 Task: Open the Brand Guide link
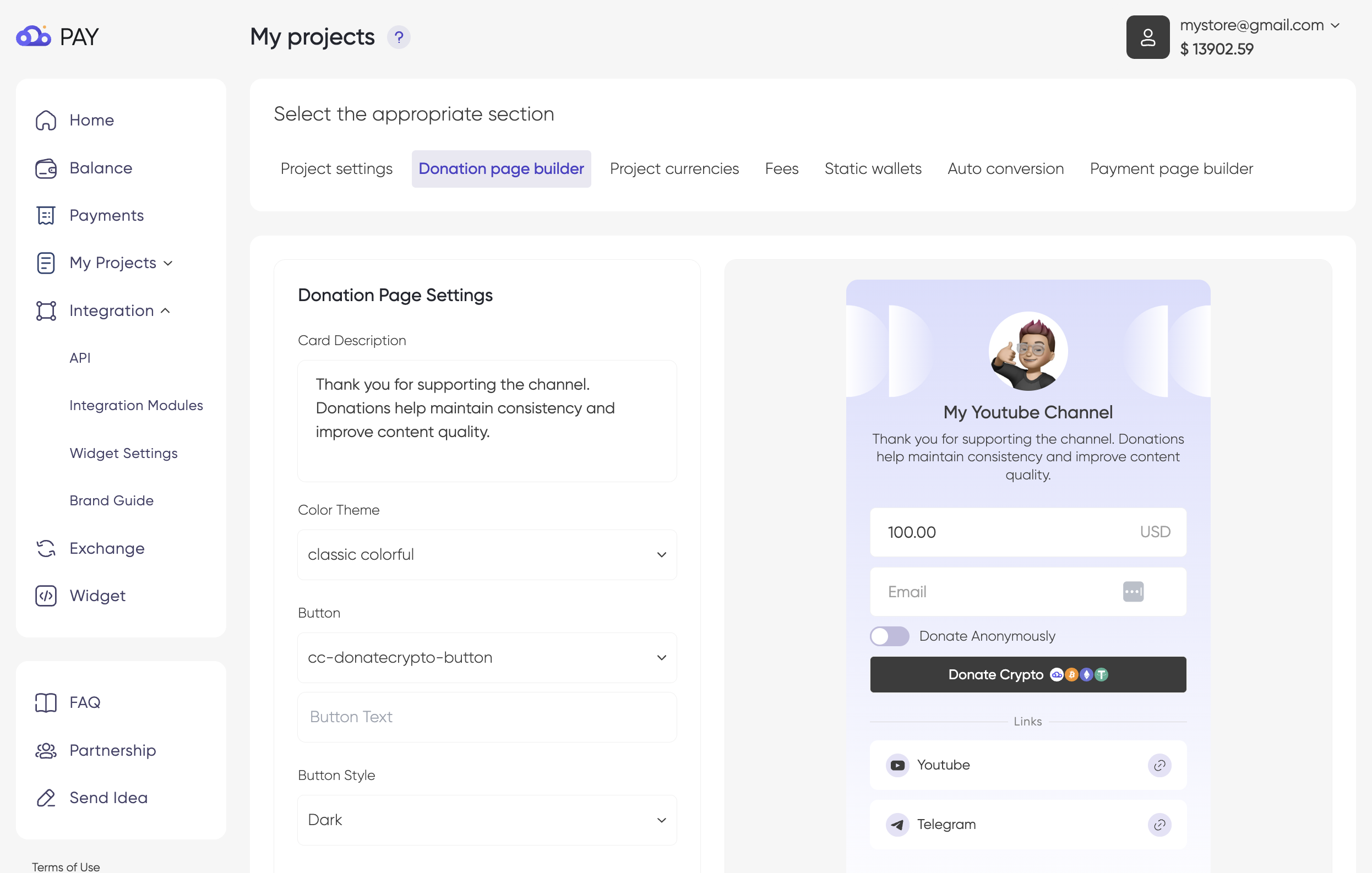pyautogui.click(x=111, y=500)
